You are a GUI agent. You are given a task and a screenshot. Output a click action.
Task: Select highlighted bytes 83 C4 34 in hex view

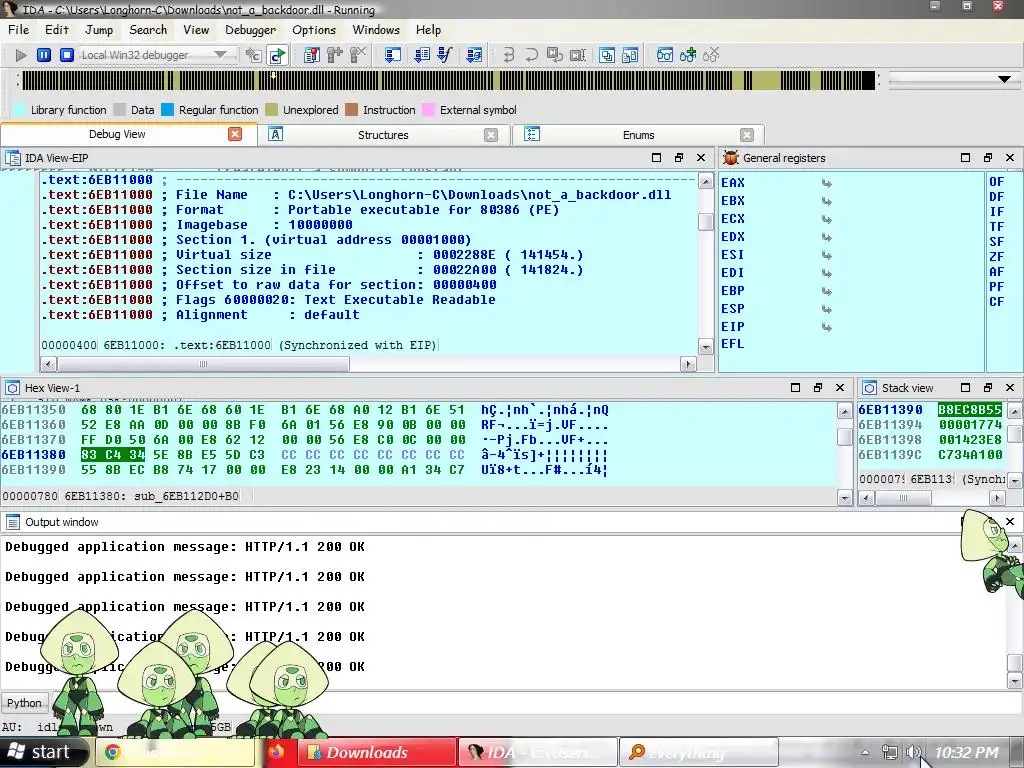tap(112, 455)
